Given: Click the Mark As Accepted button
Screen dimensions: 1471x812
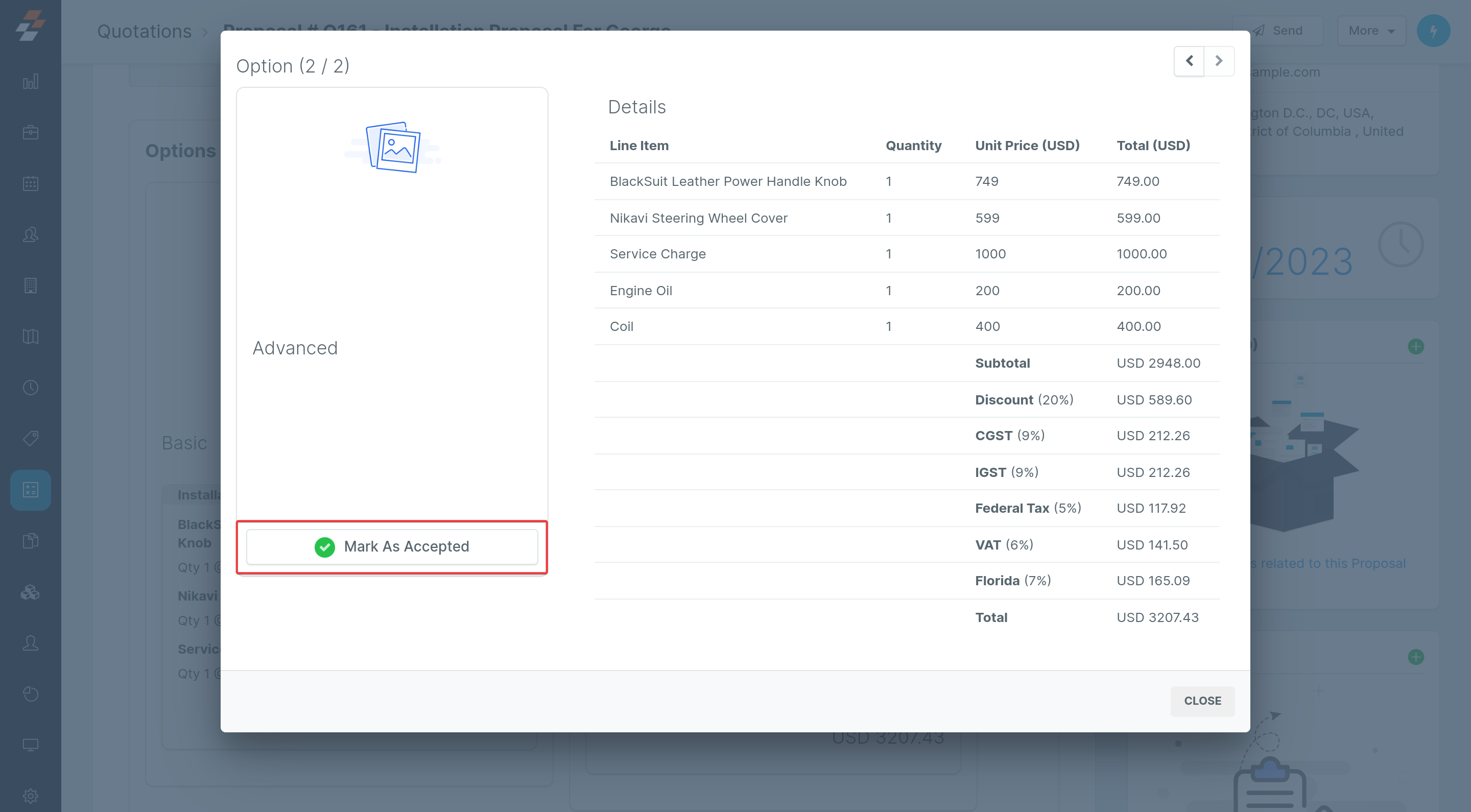Looking at the screenshot, I should [x=392, y=546].
